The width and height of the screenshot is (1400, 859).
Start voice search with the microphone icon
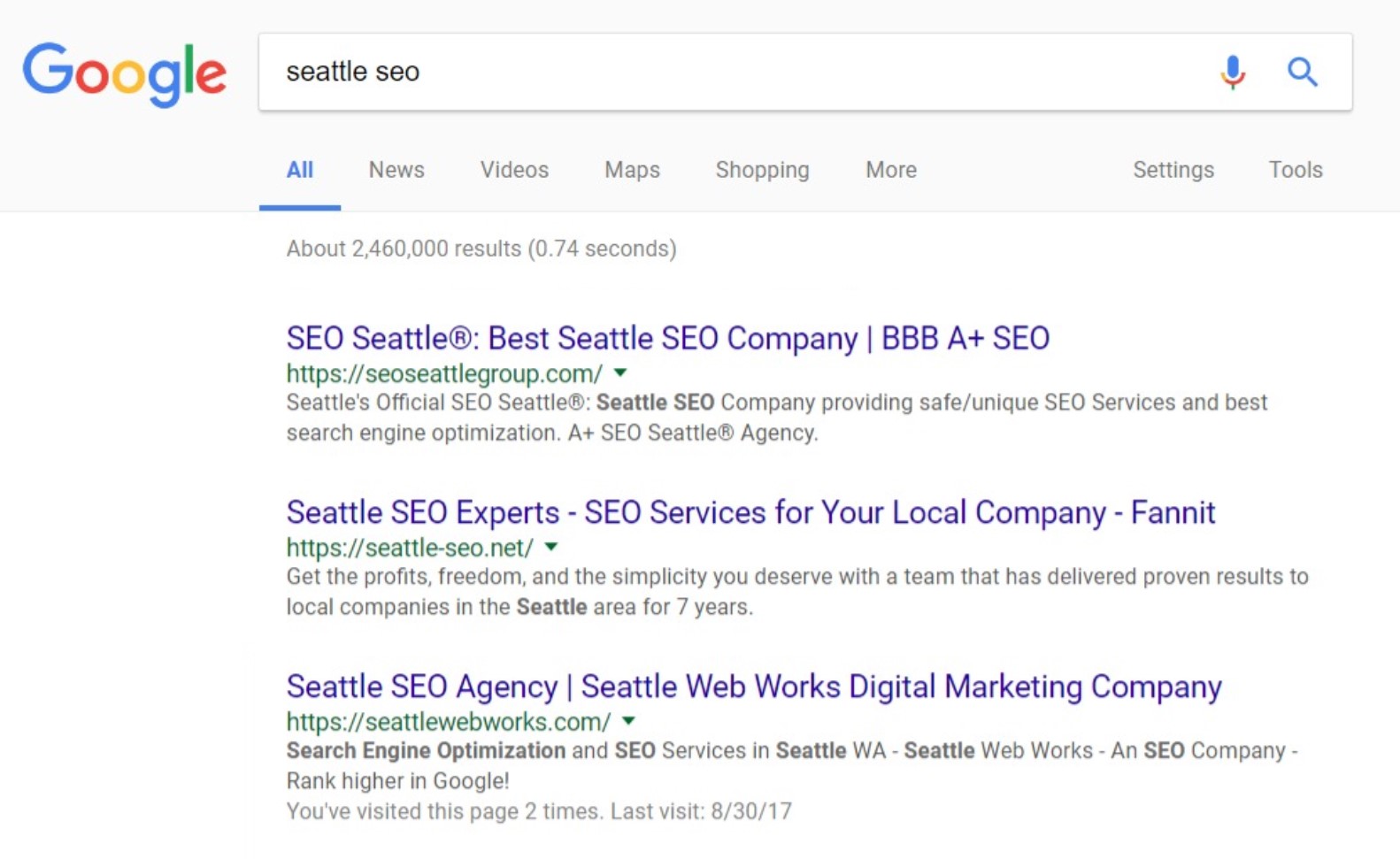1231,73
